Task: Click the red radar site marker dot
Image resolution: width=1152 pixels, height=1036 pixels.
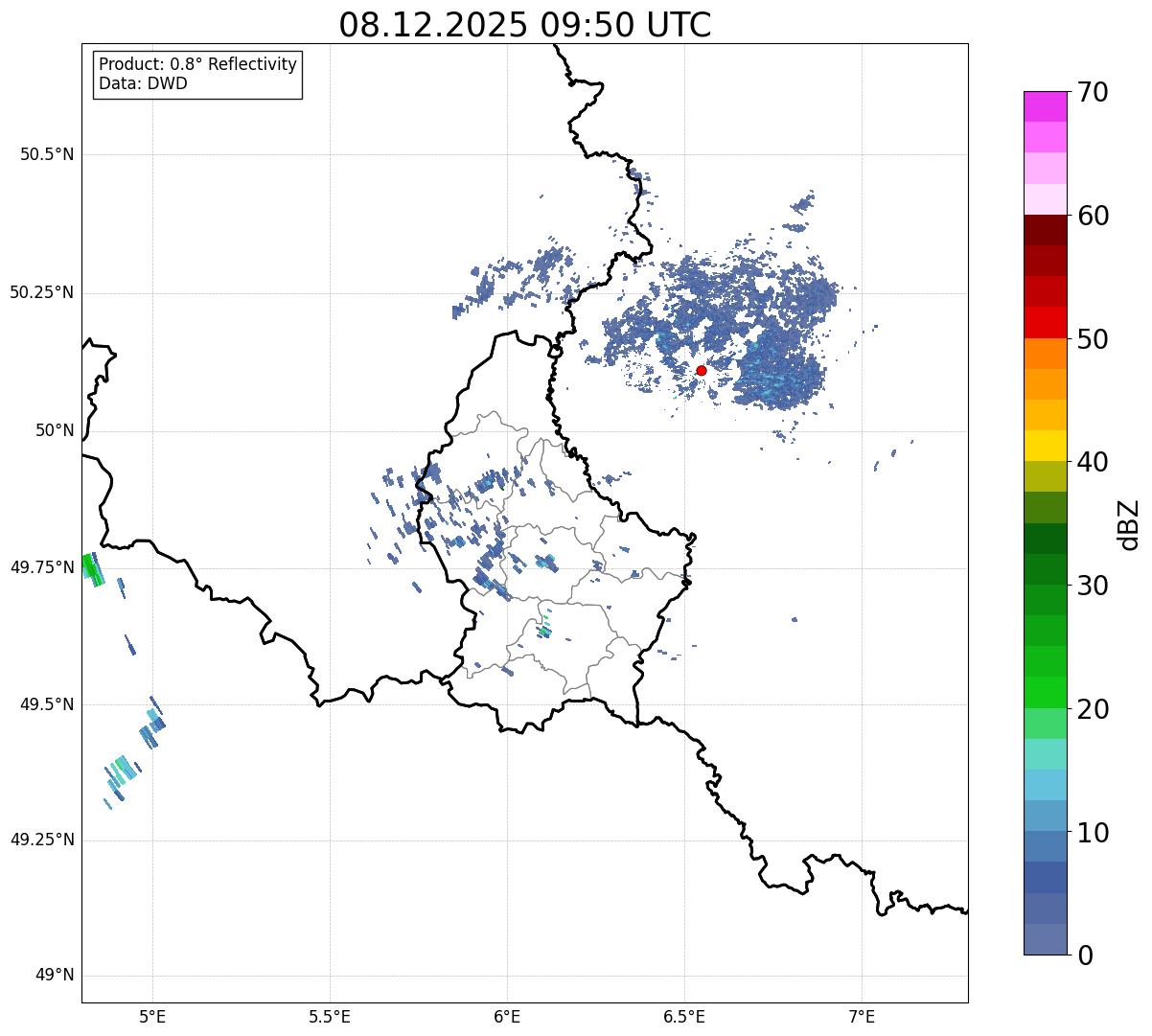Action: 701,370
